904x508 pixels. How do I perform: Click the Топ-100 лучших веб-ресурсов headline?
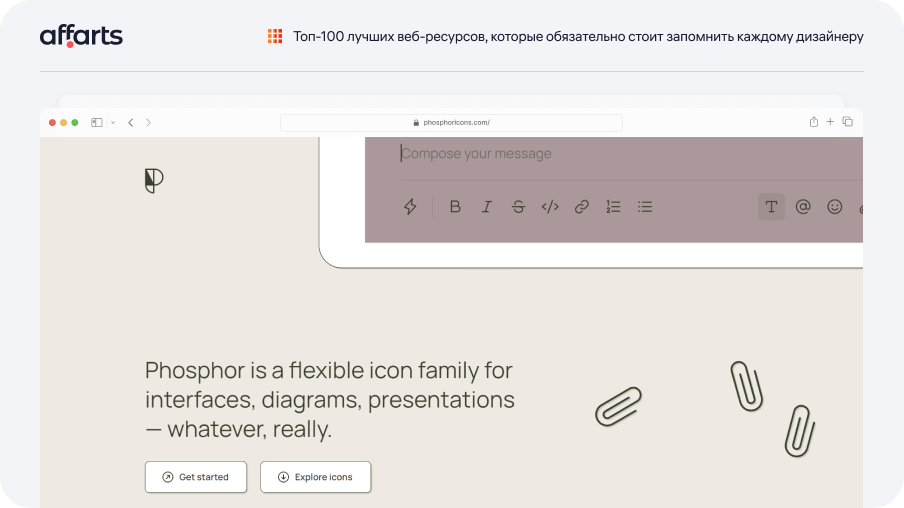(x=578, y=36)
